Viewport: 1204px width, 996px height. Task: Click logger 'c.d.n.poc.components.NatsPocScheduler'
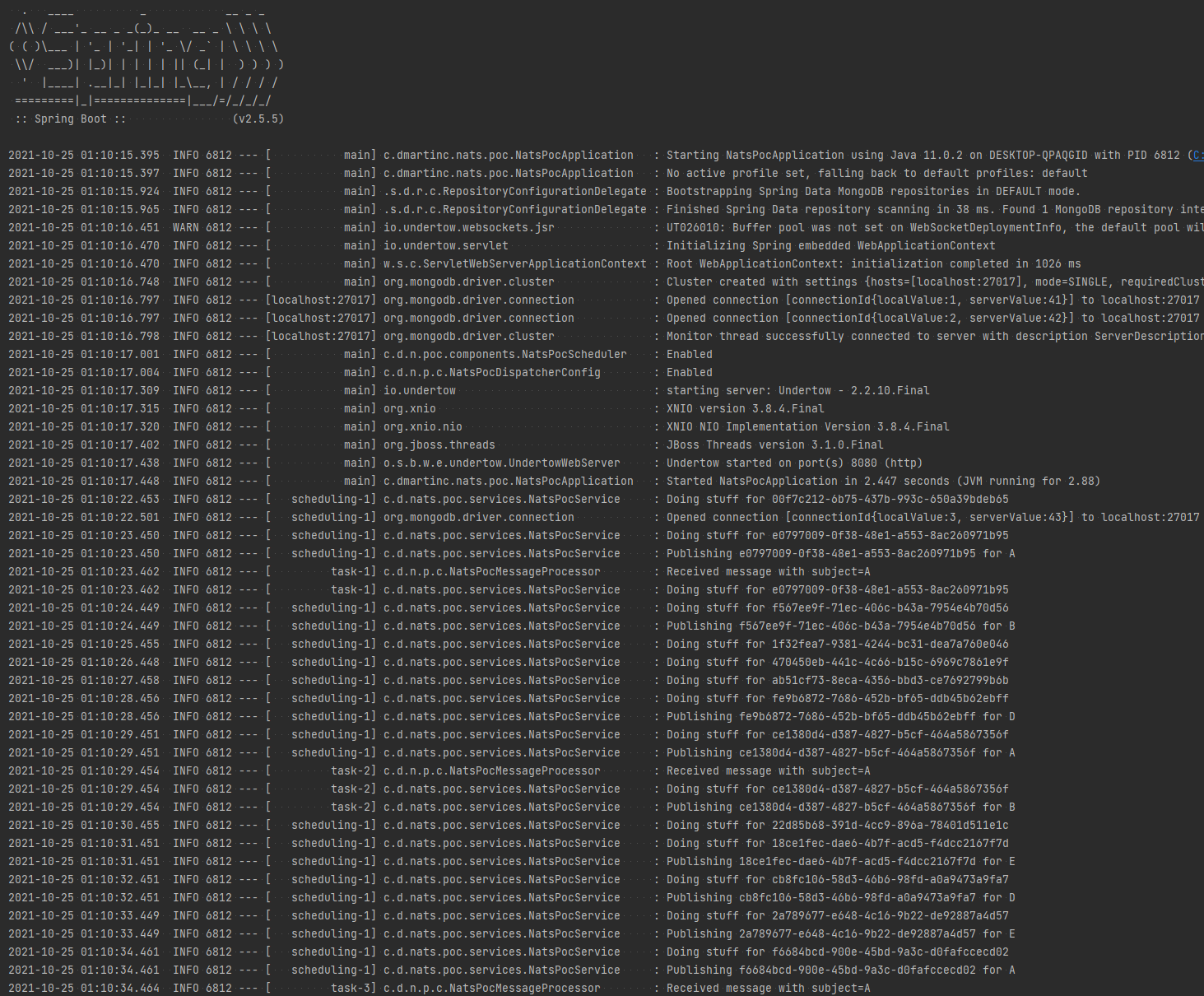[505, 355]
